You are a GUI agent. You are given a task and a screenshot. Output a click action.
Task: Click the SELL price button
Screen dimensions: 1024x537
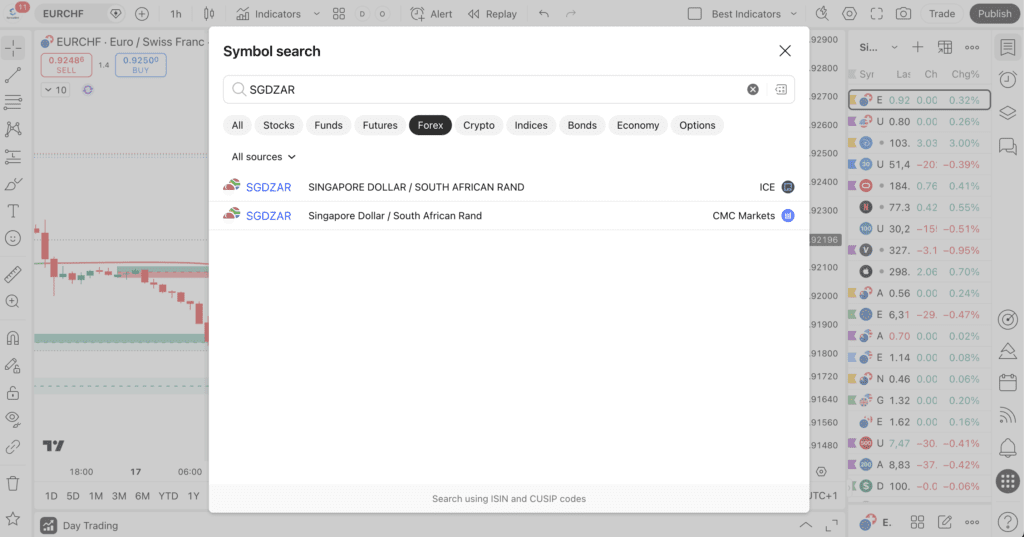tap(66, 65)
